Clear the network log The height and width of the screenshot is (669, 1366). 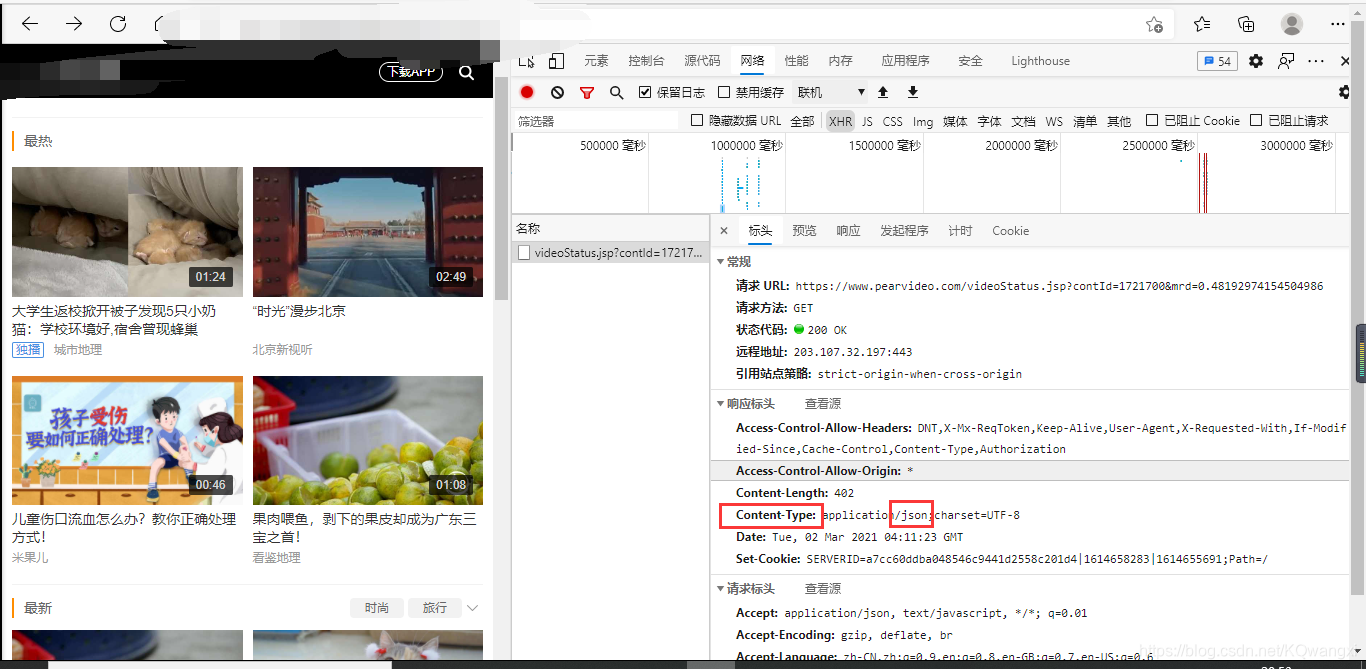[x=557, y=92]
